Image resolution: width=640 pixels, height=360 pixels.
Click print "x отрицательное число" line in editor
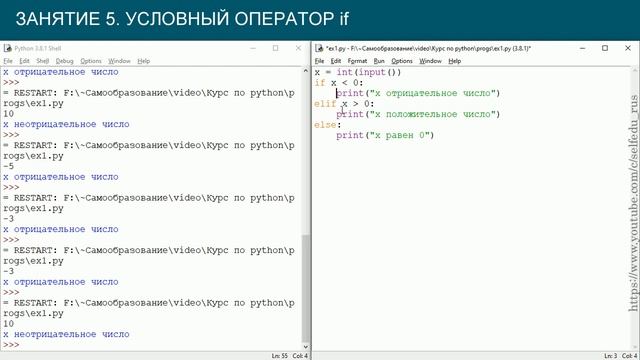click(418, 93)
